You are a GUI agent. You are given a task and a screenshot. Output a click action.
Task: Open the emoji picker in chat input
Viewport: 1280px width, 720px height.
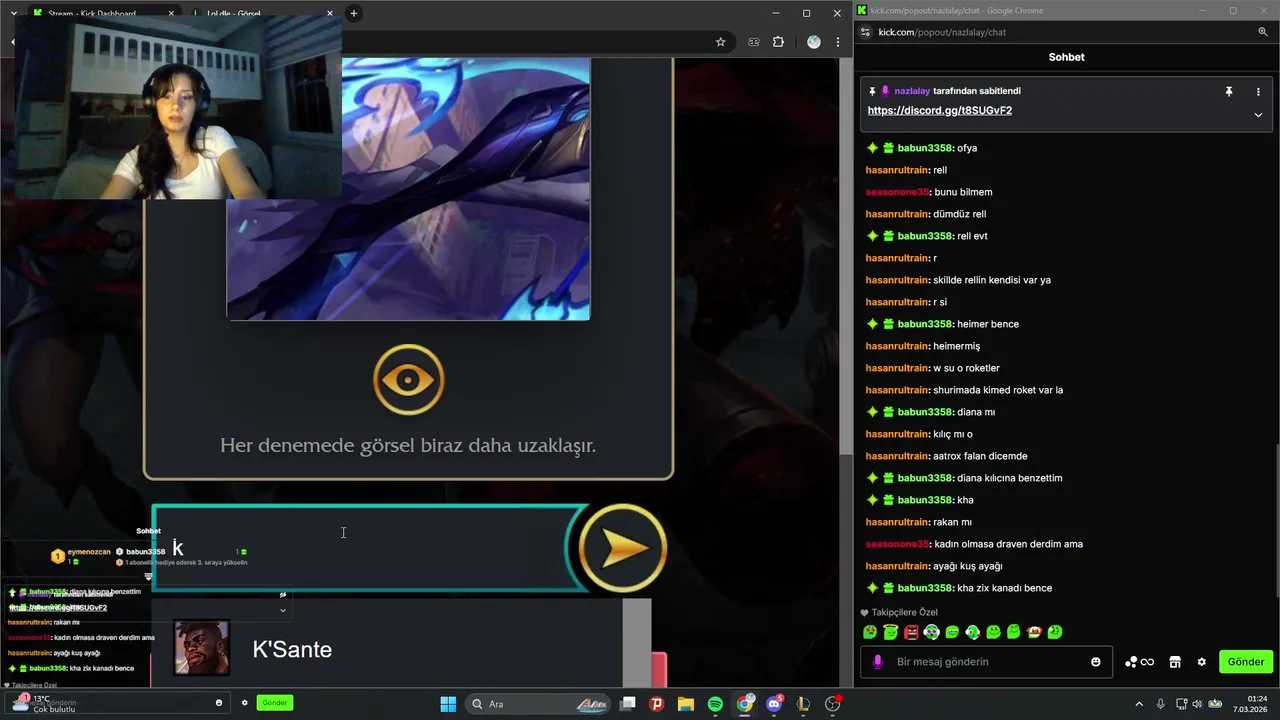1096,662
